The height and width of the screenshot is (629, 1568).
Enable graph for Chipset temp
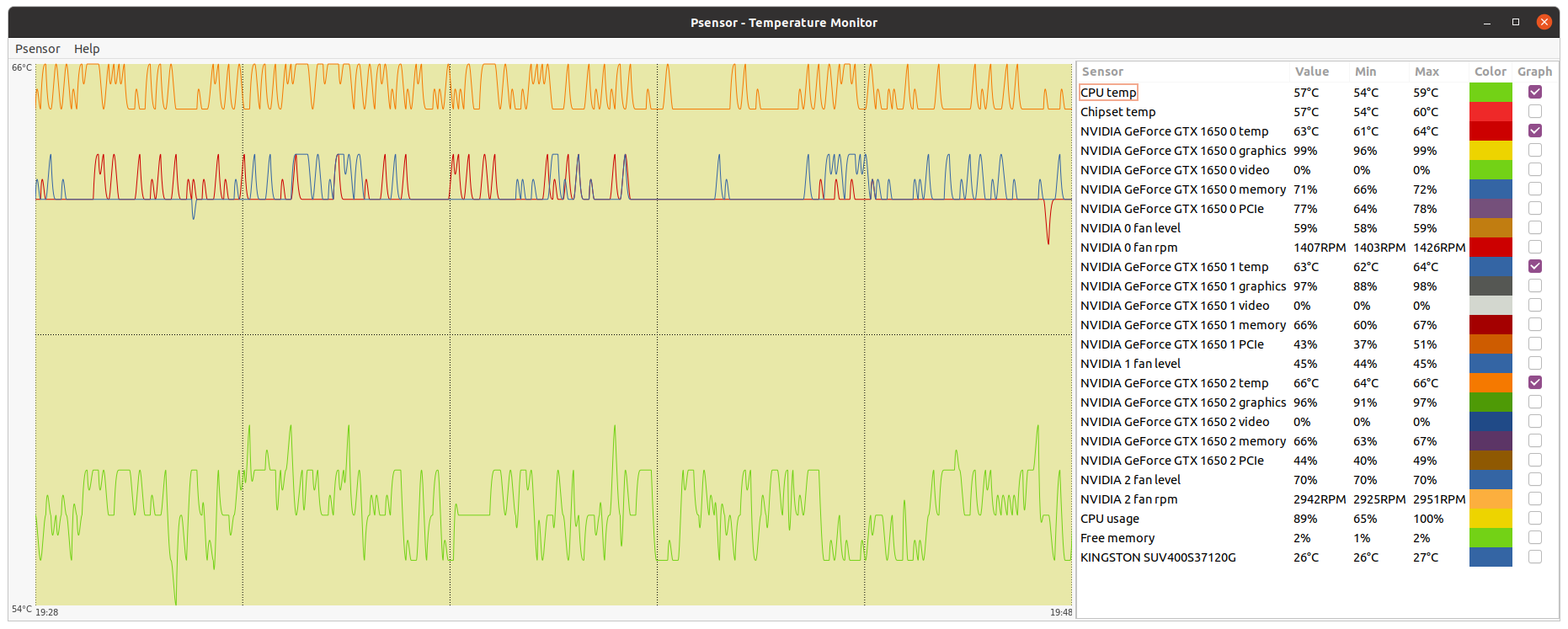pyautogui.click(x=1534, y=111)
